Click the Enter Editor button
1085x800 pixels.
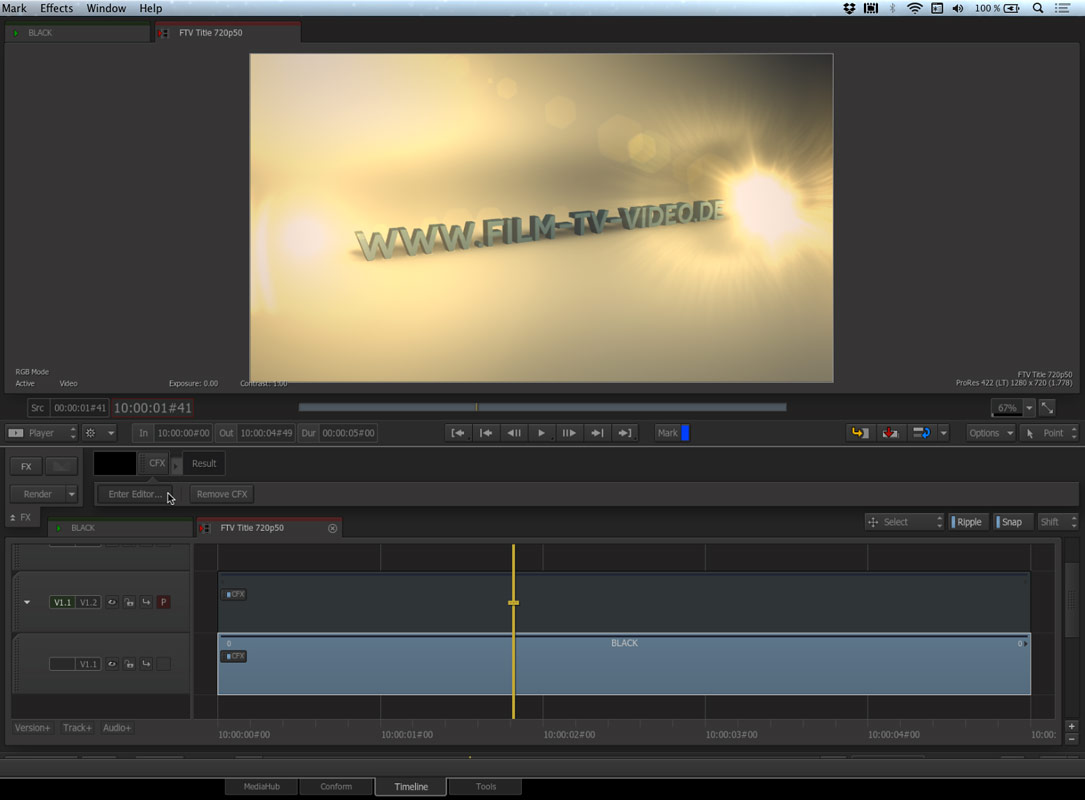click(x=134, y=494)
